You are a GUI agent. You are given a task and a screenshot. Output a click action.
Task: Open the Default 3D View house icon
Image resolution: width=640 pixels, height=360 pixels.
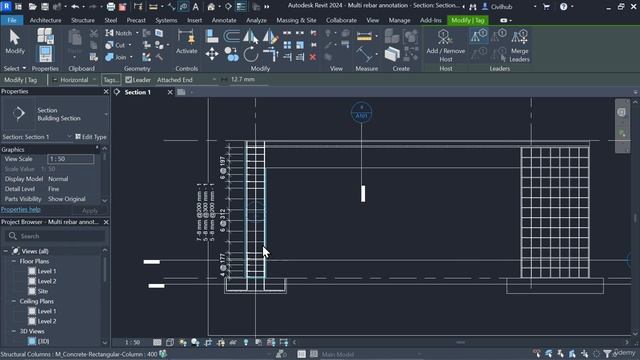point(211,7)
